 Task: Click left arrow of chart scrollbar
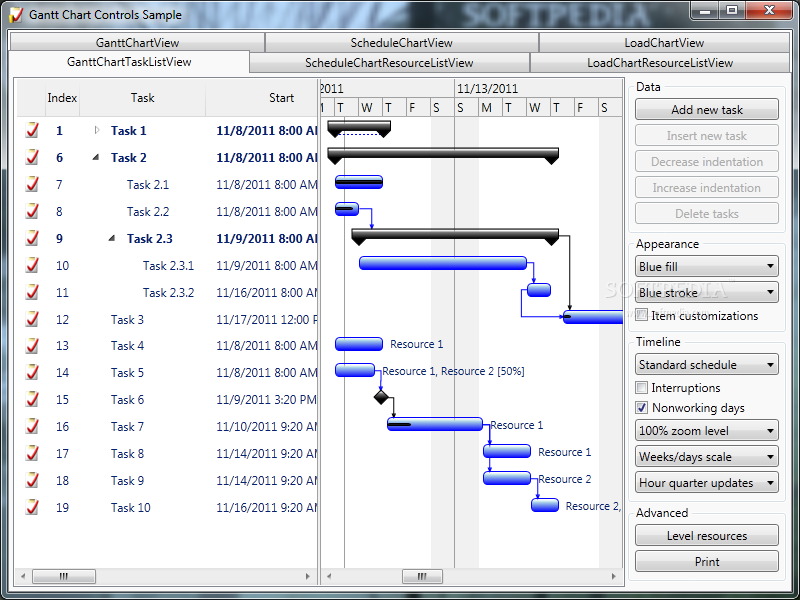(329, 577)
